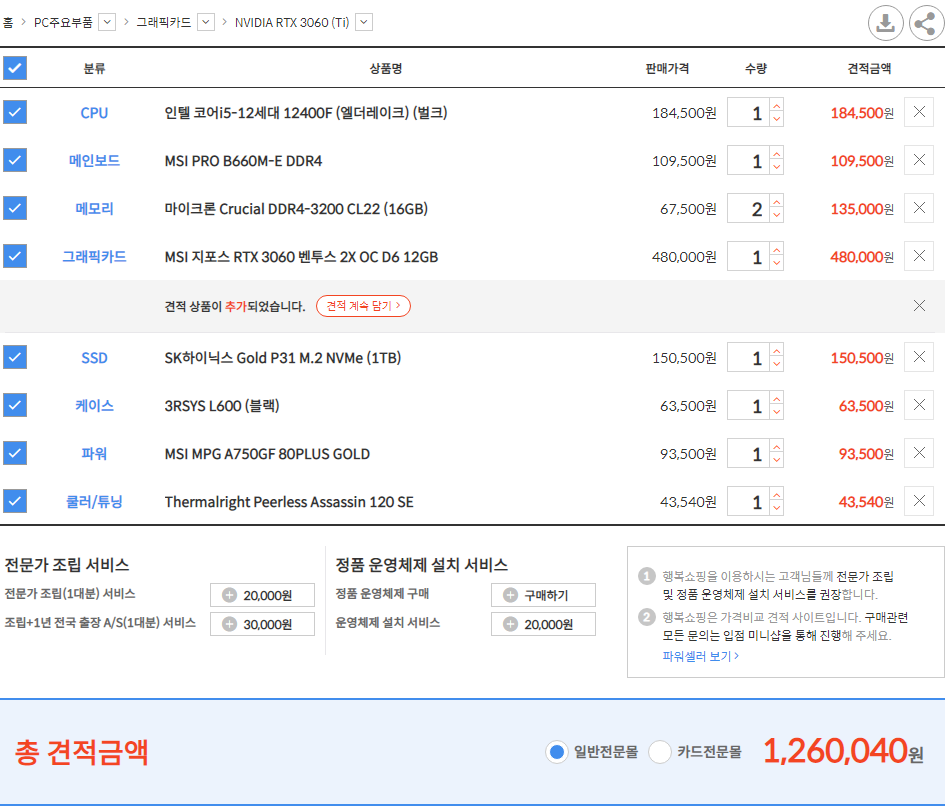Increase SSD quantity with up arrow

point(777,350)
